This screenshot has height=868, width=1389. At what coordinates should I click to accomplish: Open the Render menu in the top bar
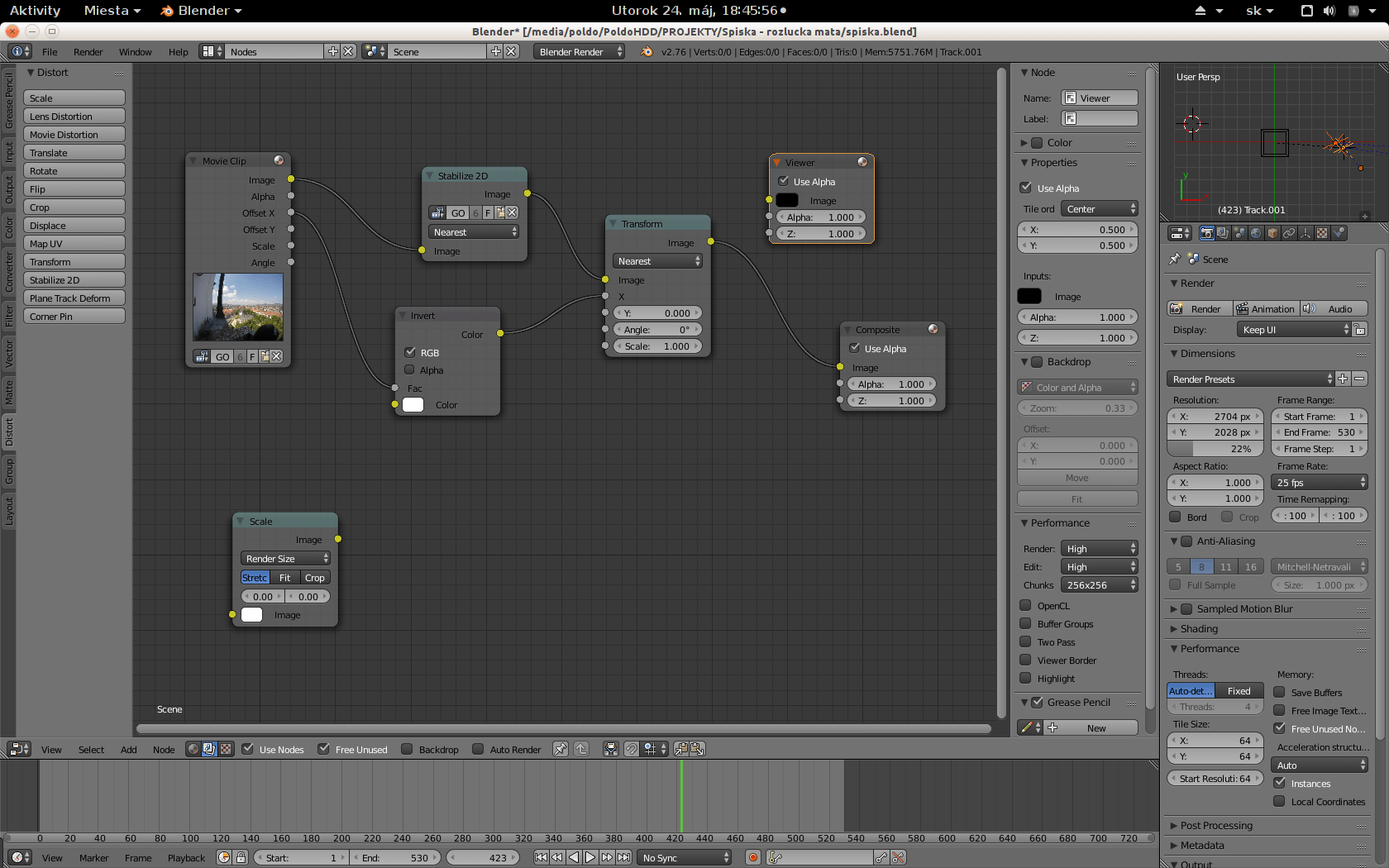(x=88, y=51)
